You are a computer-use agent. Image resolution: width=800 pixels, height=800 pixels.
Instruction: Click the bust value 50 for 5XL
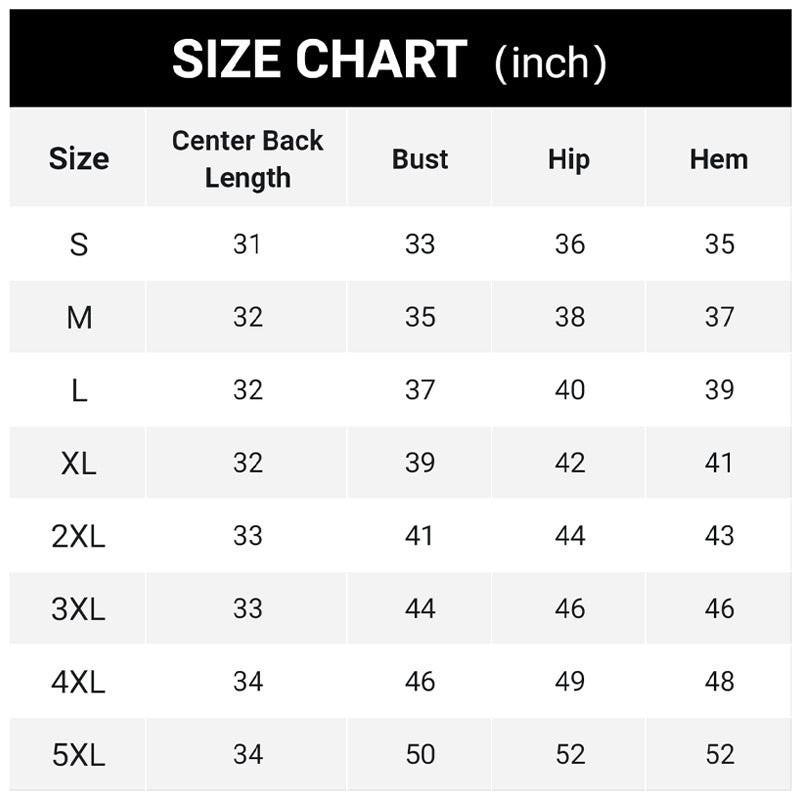420,755
